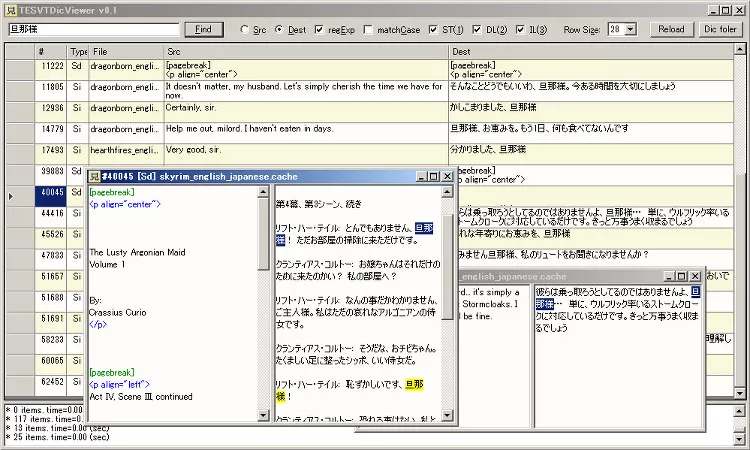
Task: Open the Dic folder button
Action: [720, 29]
